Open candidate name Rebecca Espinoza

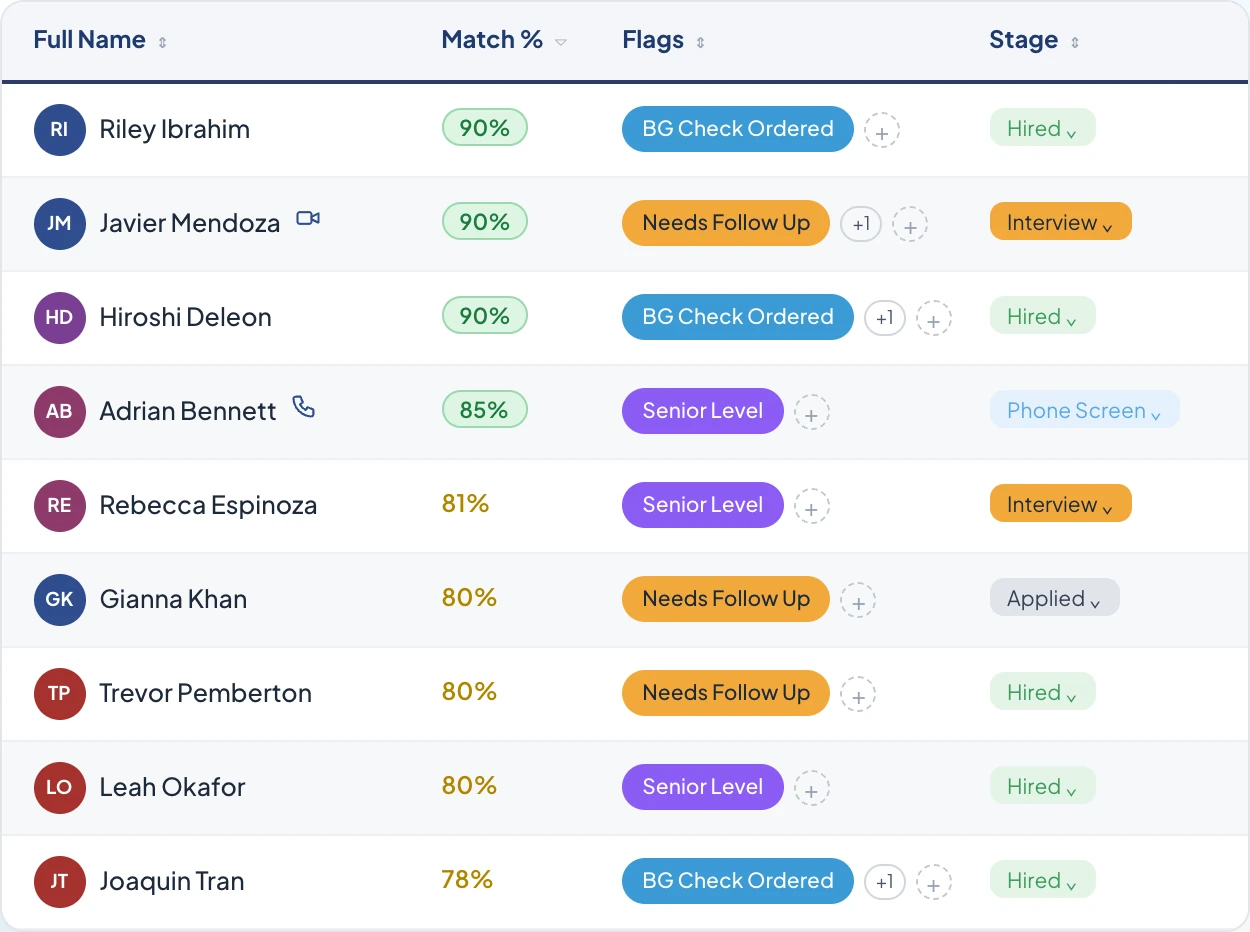tap(208, 506)
